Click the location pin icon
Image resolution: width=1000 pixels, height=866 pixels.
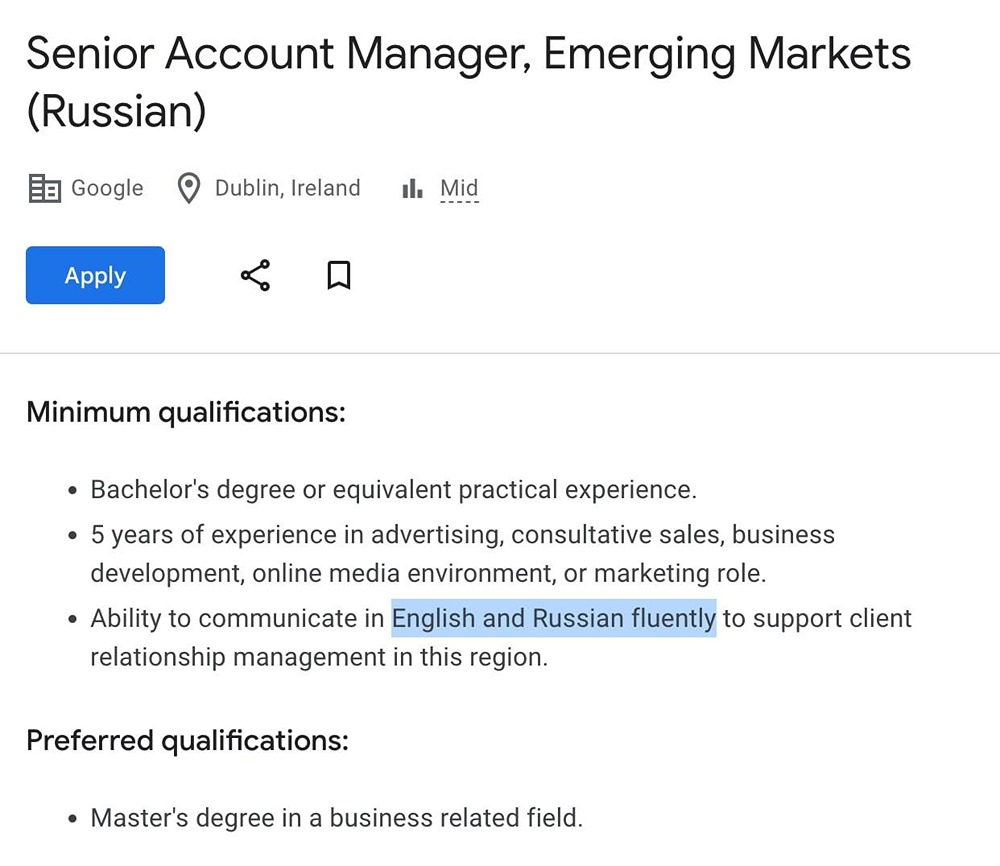(x=188, y=188)
